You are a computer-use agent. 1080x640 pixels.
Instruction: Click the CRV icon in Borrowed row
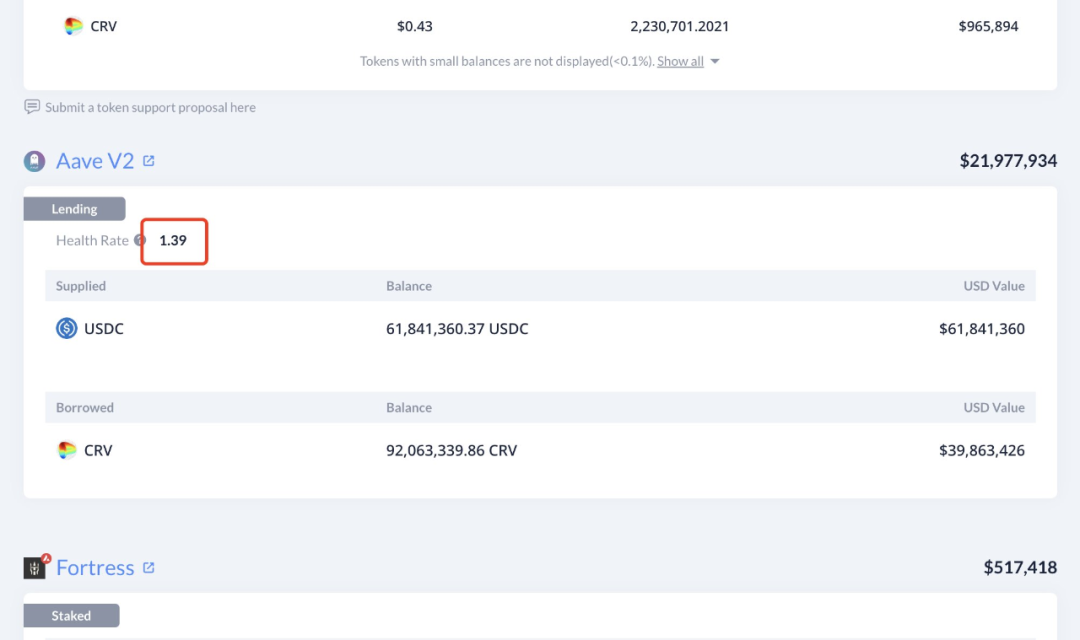tap(67, 450)
